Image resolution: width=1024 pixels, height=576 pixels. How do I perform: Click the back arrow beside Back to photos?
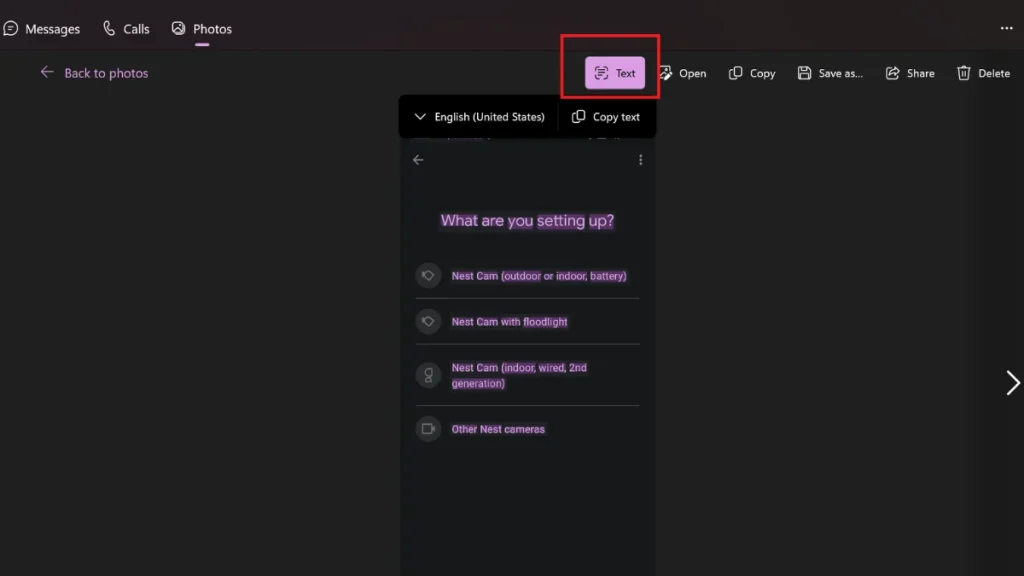pos(47,72)
